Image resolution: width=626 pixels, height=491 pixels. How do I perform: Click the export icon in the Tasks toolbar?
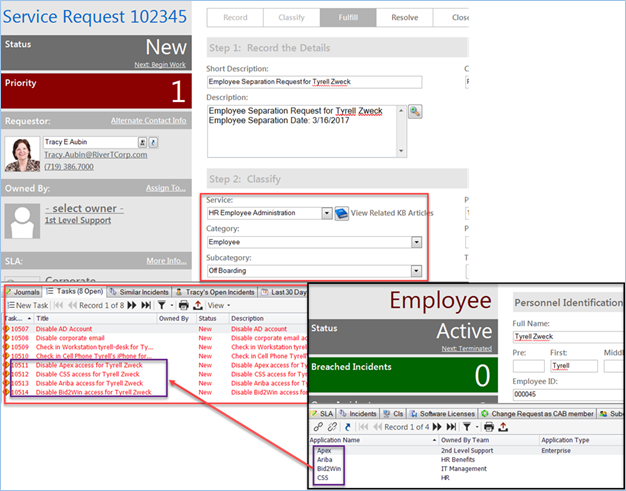point(198,305)
